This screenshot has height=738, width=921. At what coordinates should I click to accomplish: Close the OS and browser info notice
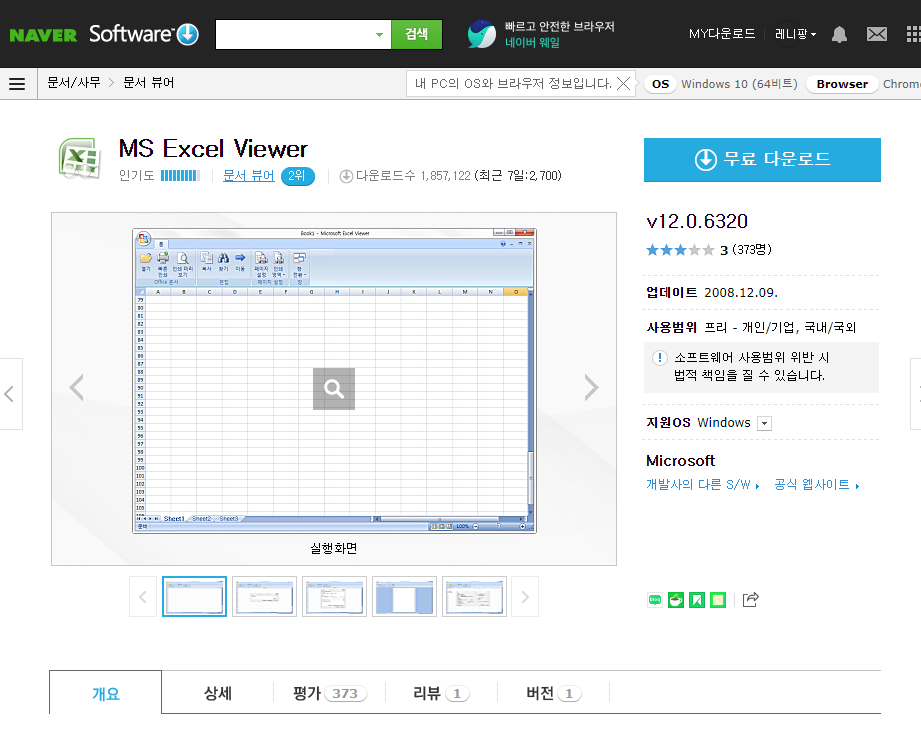pyautogui.click(x=623, y=83)
